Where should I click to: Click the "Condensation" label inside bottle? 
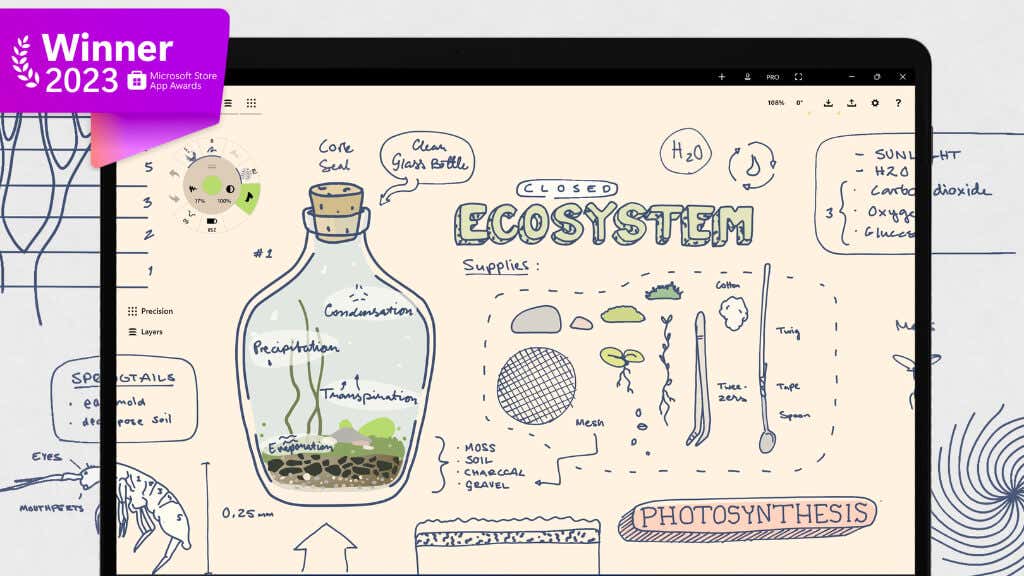(369, 311)
